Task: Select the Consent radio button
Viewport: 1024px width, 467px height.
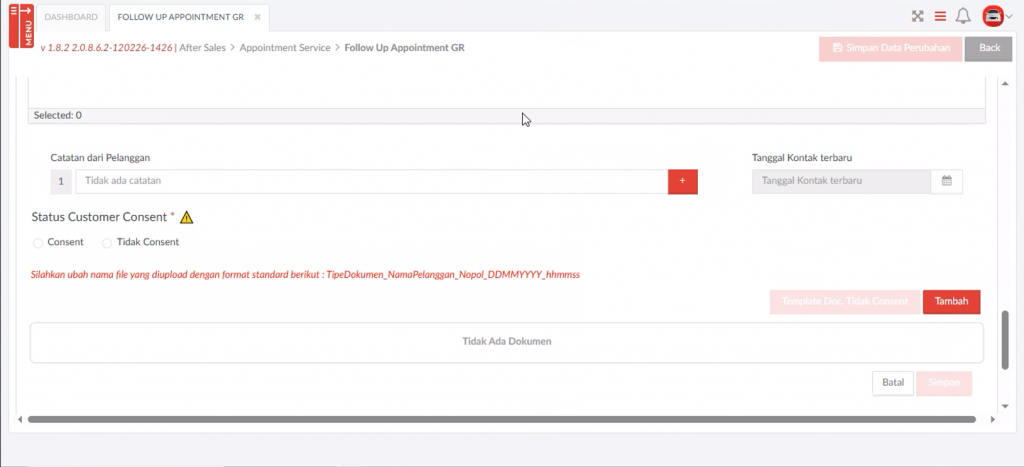Action: pyautogui.click(x=38, y=242)
